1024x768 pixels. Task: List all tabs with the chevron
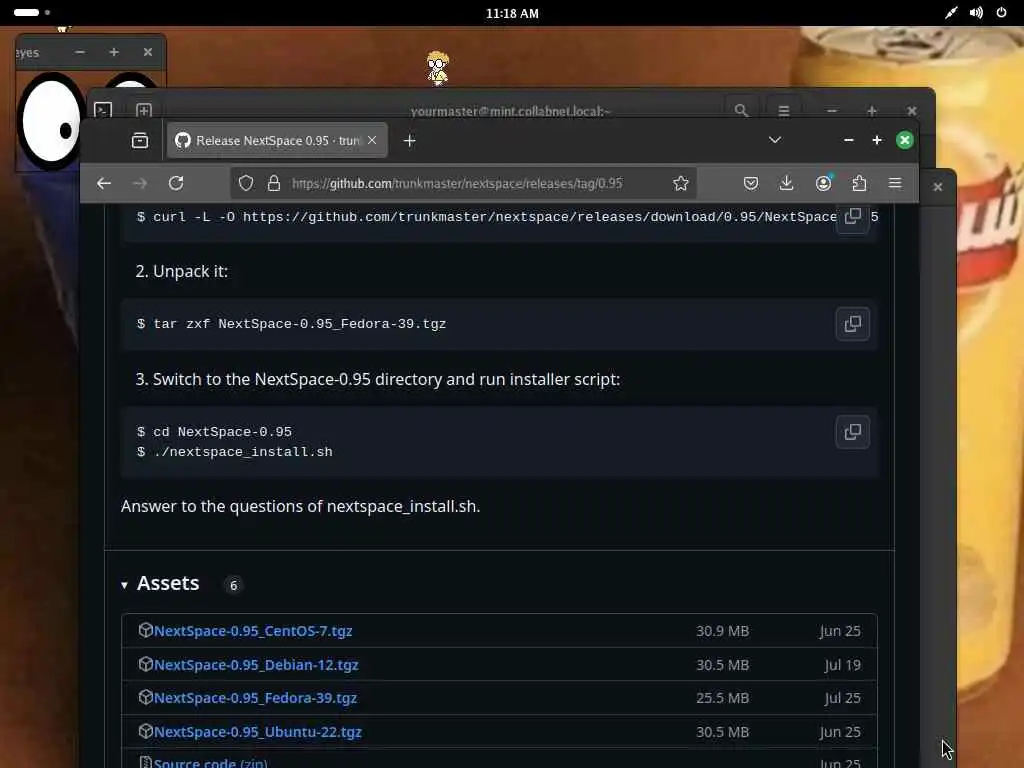[775, 140]
